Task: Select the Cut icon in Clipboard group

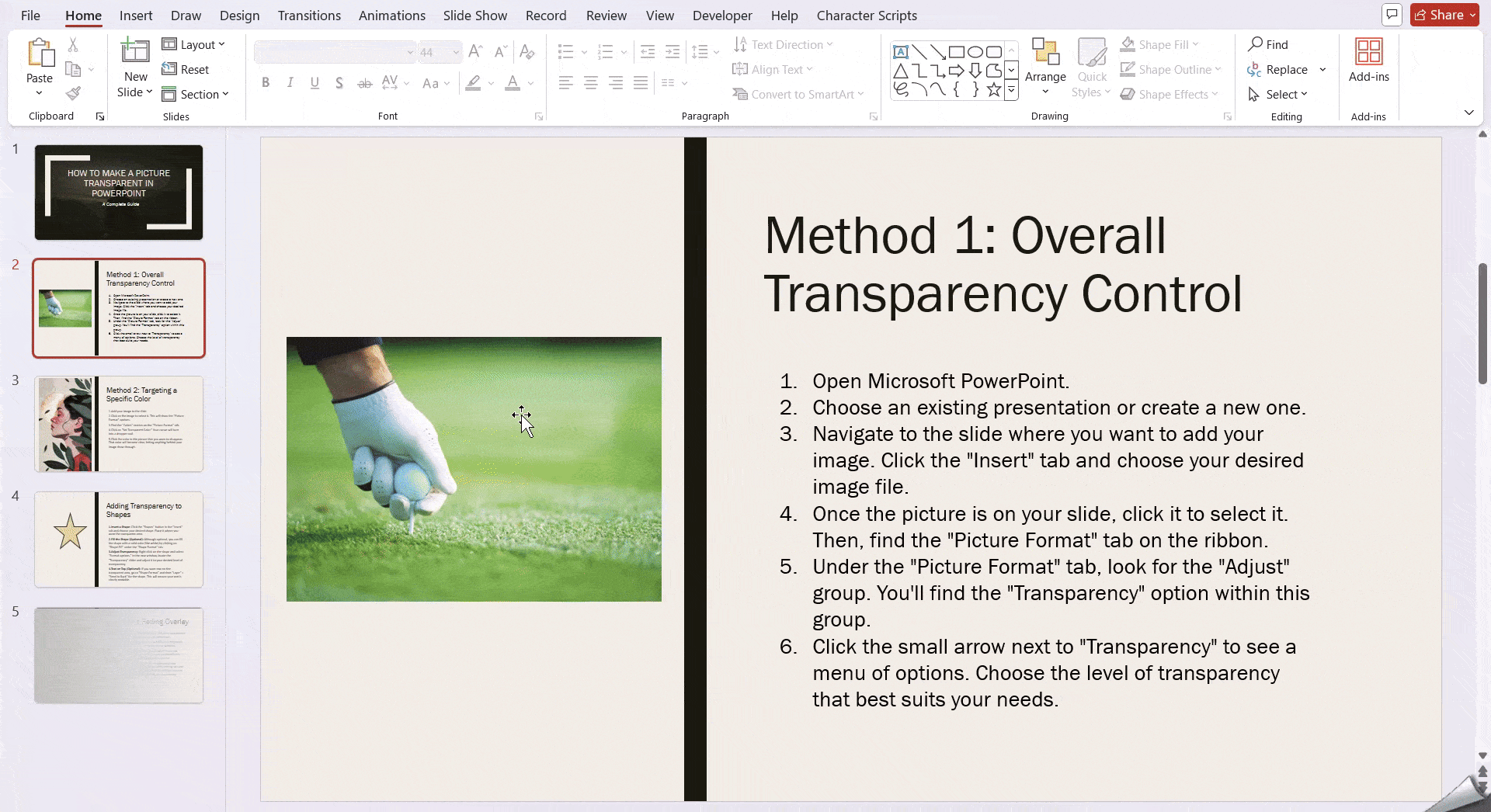Action: tap(74, 44)
